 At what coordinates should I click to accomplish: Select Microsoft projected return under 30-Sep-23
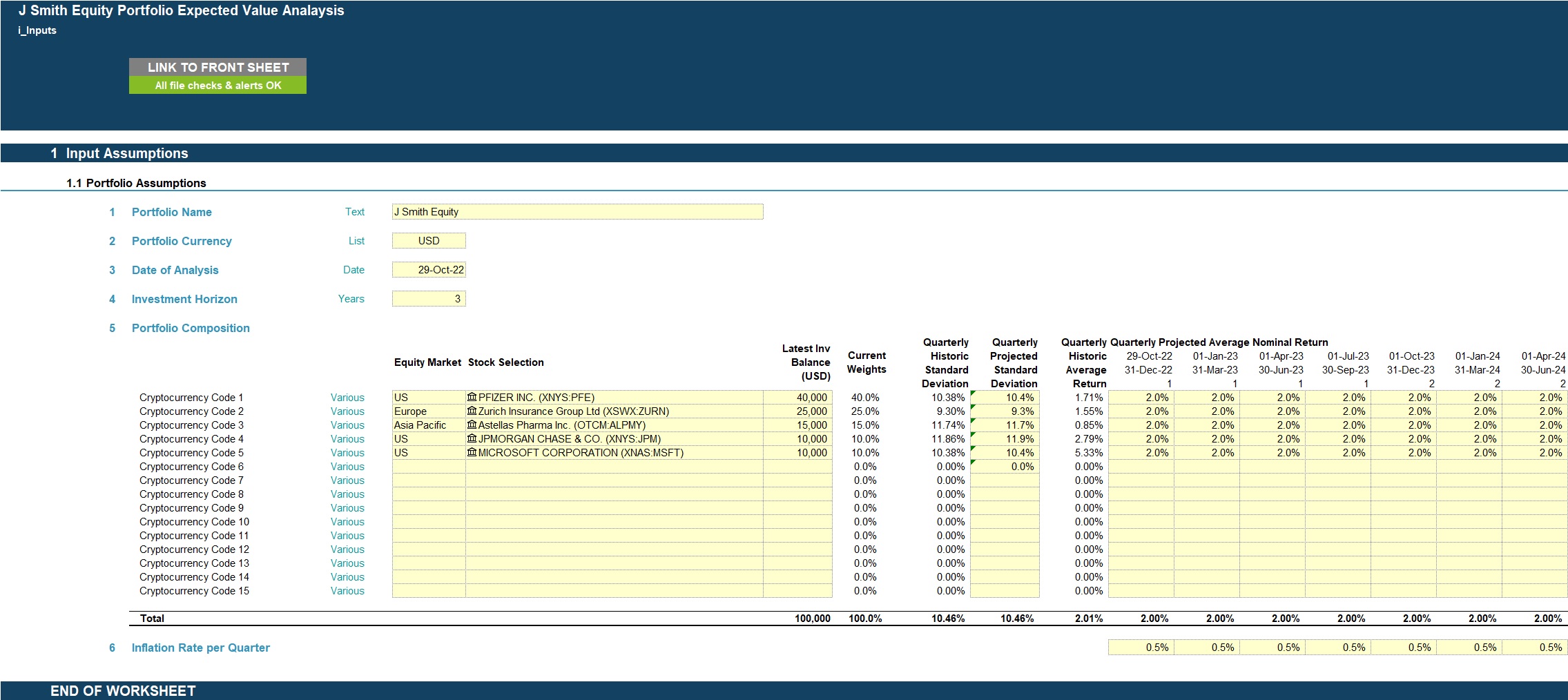point(1338,453)
